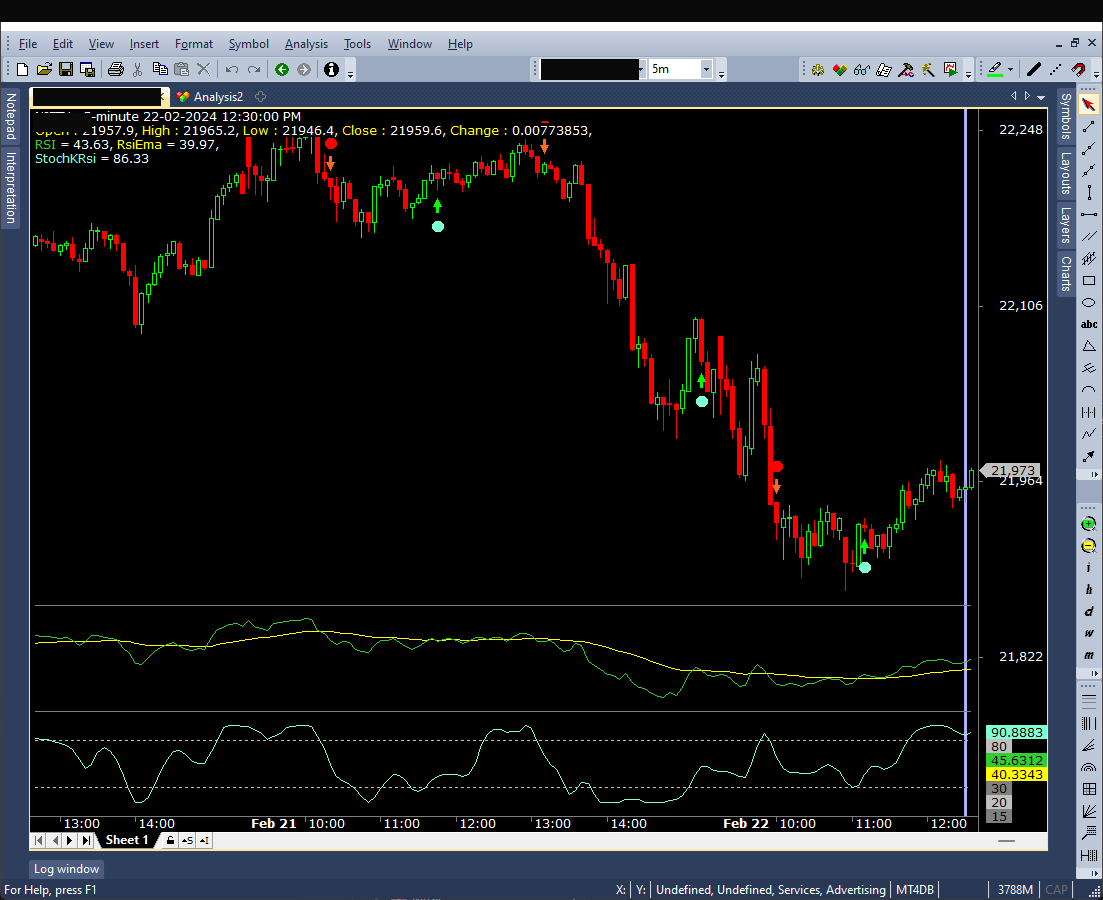Open the About info icon
The height and width of the screenshot is (900, 1103).
[x=331, y=69]
